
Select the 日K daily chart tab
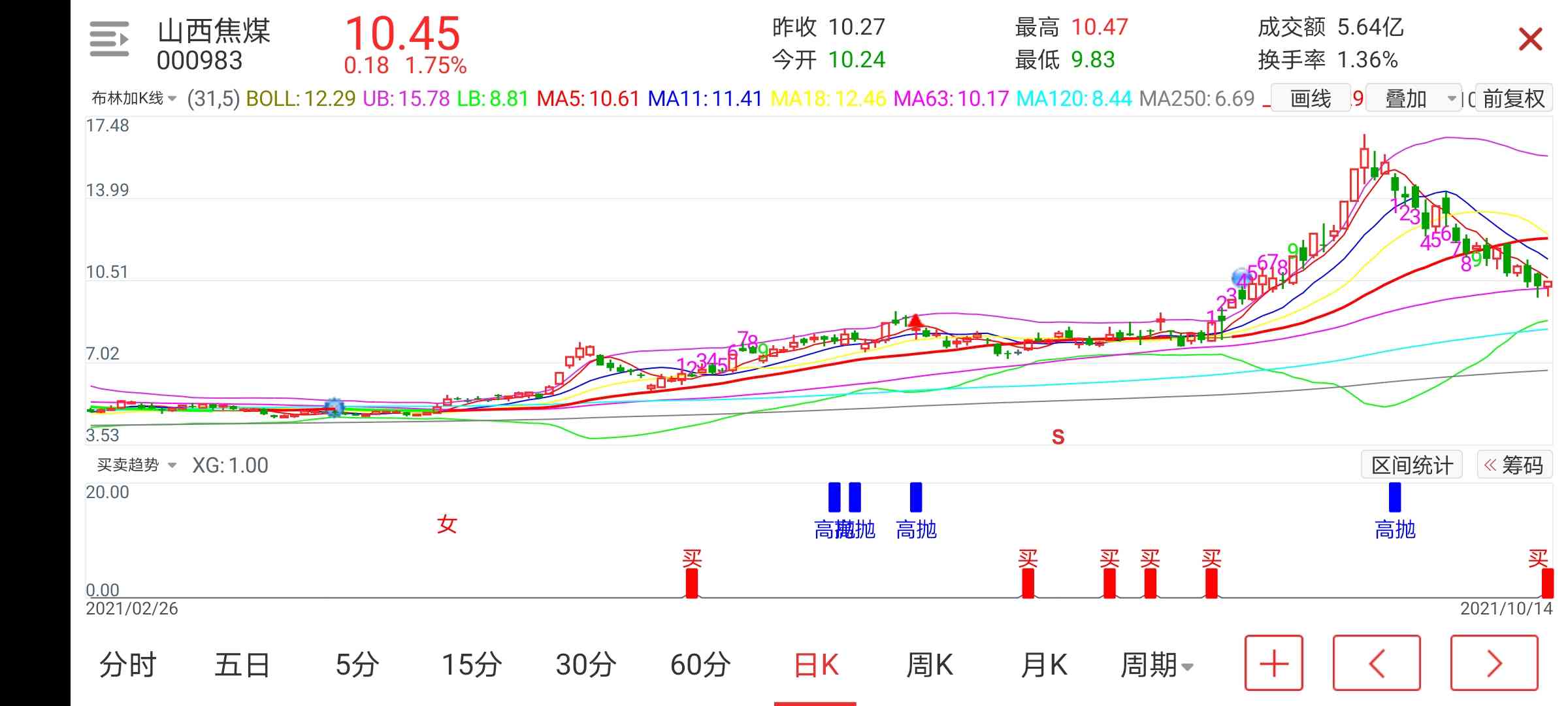tap(815, 665)
